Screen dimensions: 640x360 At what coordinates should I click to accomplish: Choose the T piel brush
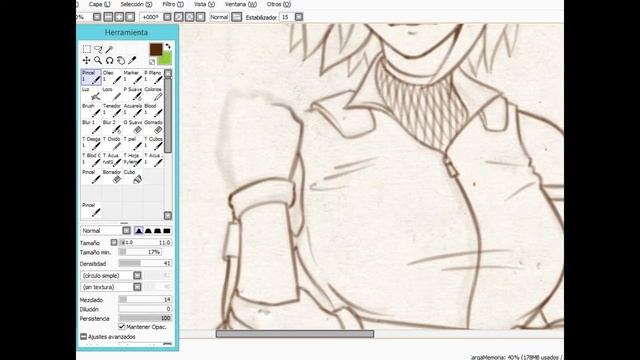click(133, 144)
